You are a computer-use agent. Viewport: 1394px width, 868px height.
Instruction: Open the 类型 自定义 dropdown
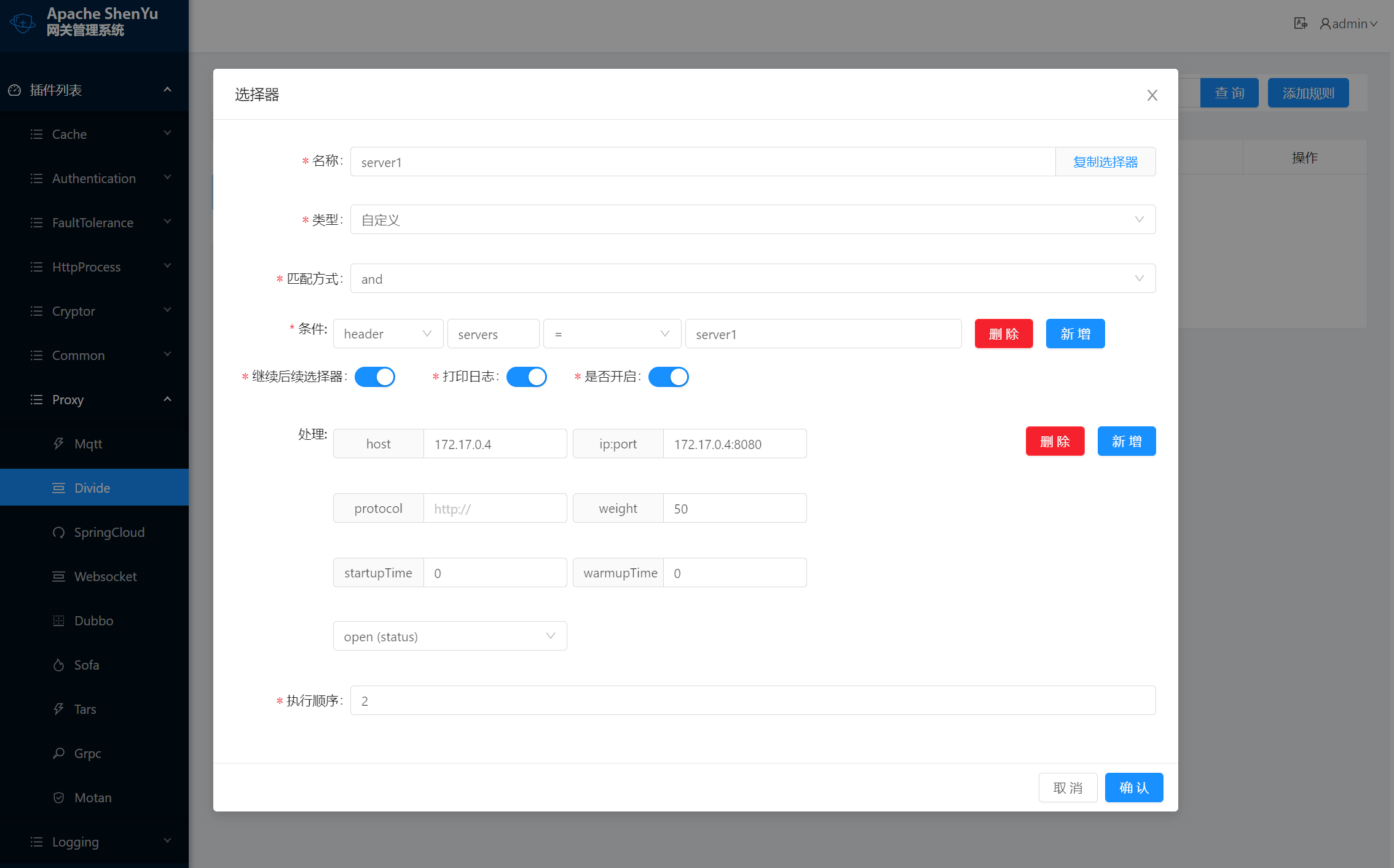[752, 219]
